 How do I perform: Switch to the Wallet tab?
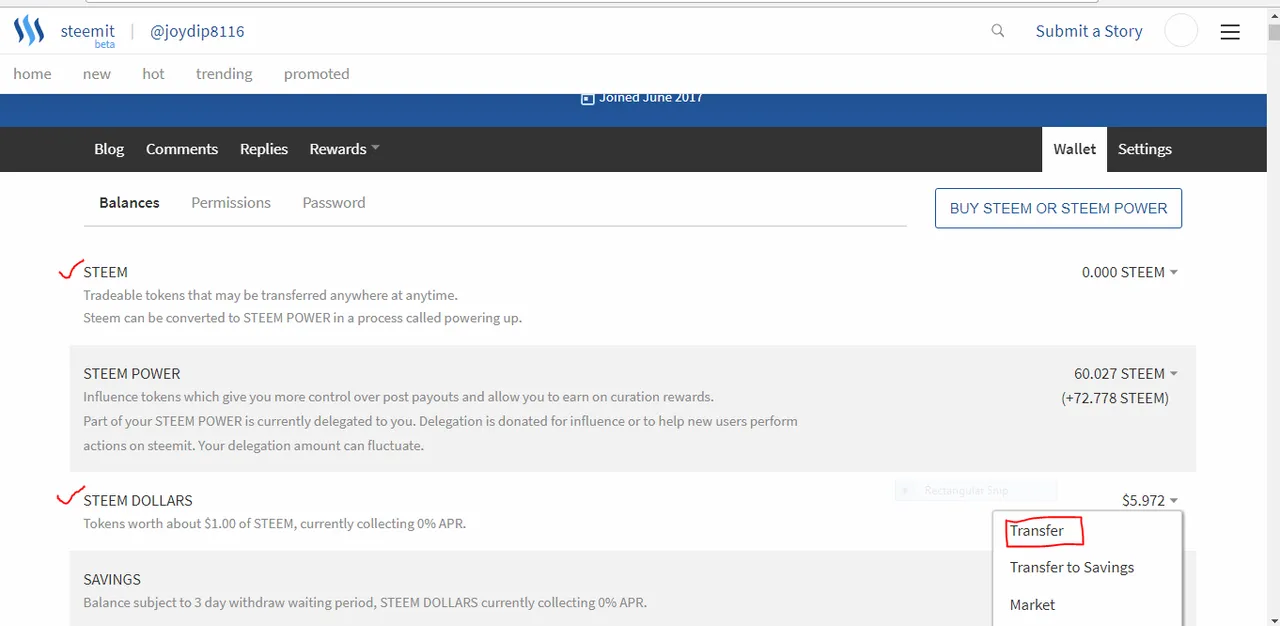(x=1075, y=149)
